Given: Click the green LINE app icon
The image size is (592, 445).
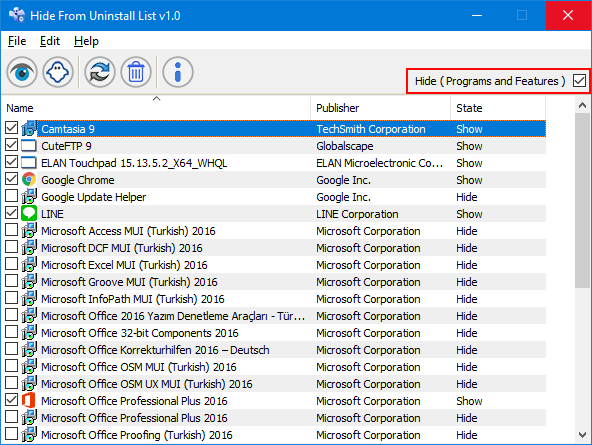Looking at the screenshot, I should [x=29, y=214].
